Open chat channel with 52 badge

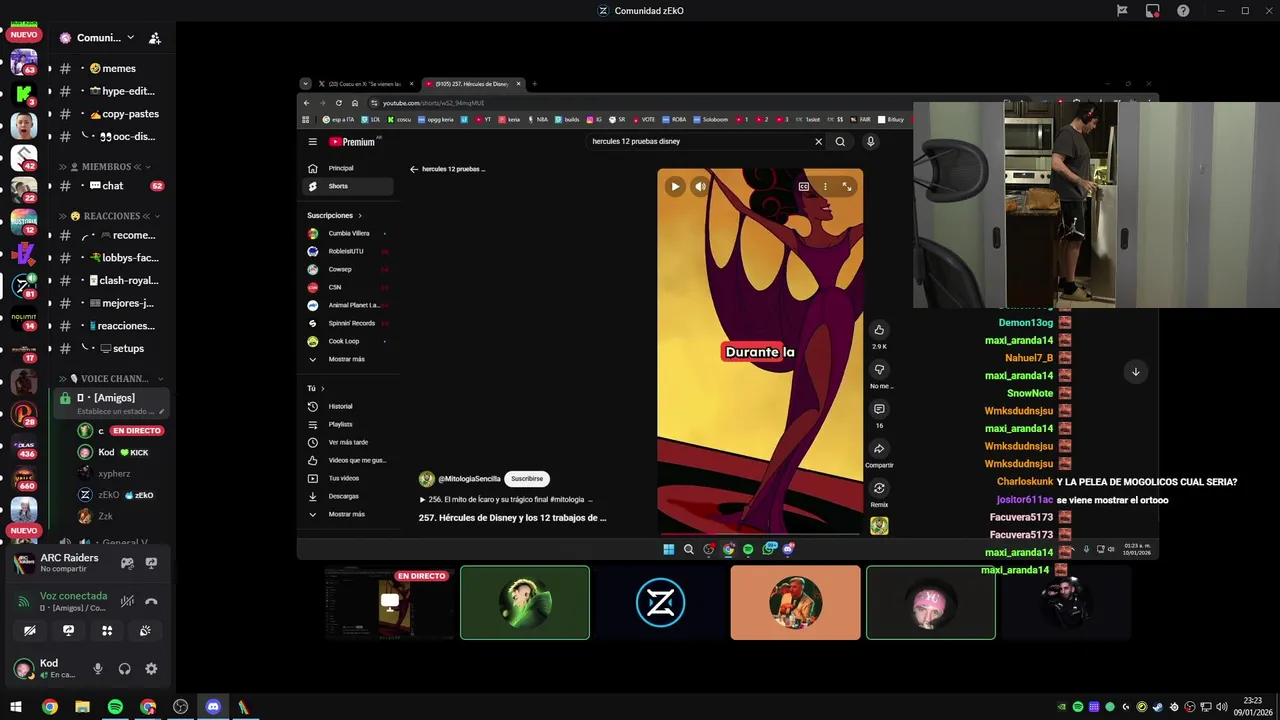110,186
